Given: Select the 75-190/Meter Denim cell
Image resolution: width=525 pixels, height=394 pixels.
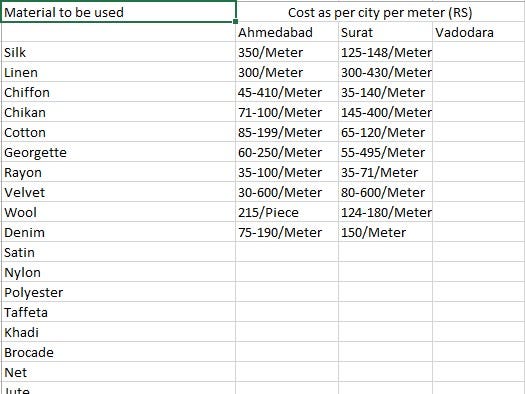Looking at the screenshot, I should pos(287,232).
